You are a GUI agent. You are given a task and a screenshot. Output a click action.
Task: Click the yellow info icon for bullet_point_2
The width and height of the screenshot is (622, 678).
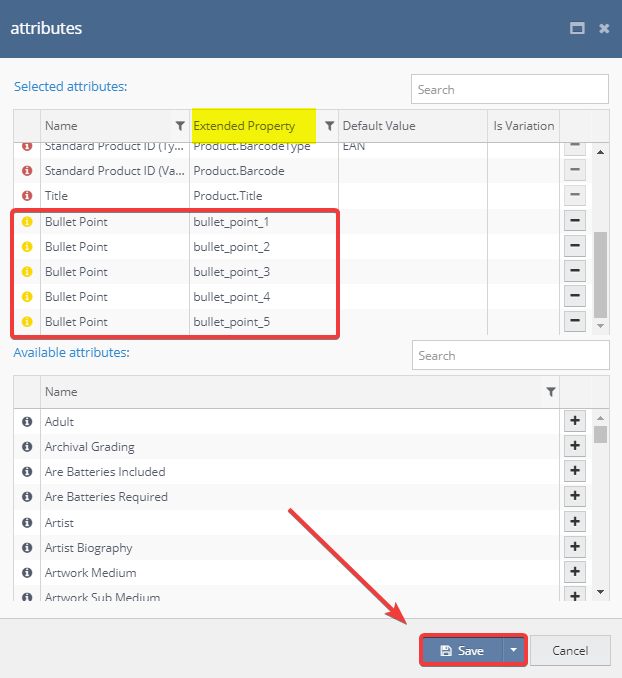[x=27, y=247]
